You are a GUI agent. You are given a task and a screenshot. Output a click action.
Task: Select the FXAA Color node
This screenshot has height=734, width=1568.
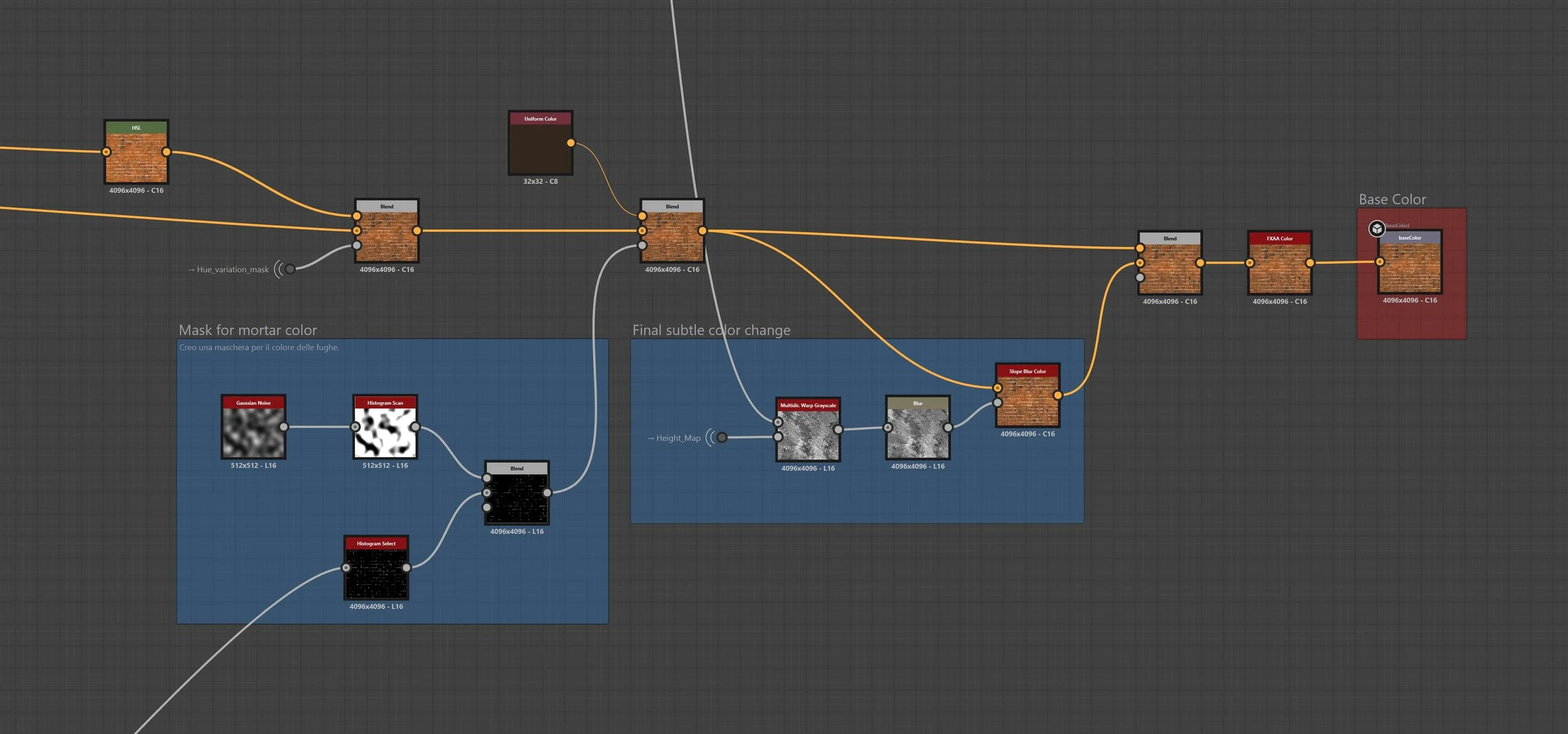tap(1279, 267)
